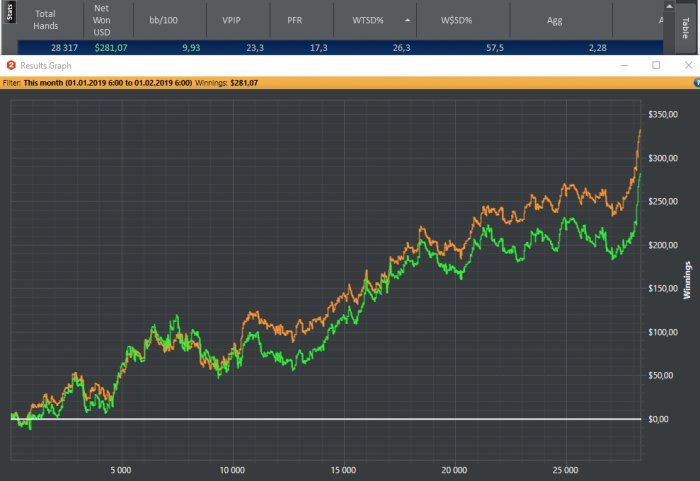Screen dimensions: 700x481
Task: Select the 26,3 WTSD% value cell
Action: point(401,48)
